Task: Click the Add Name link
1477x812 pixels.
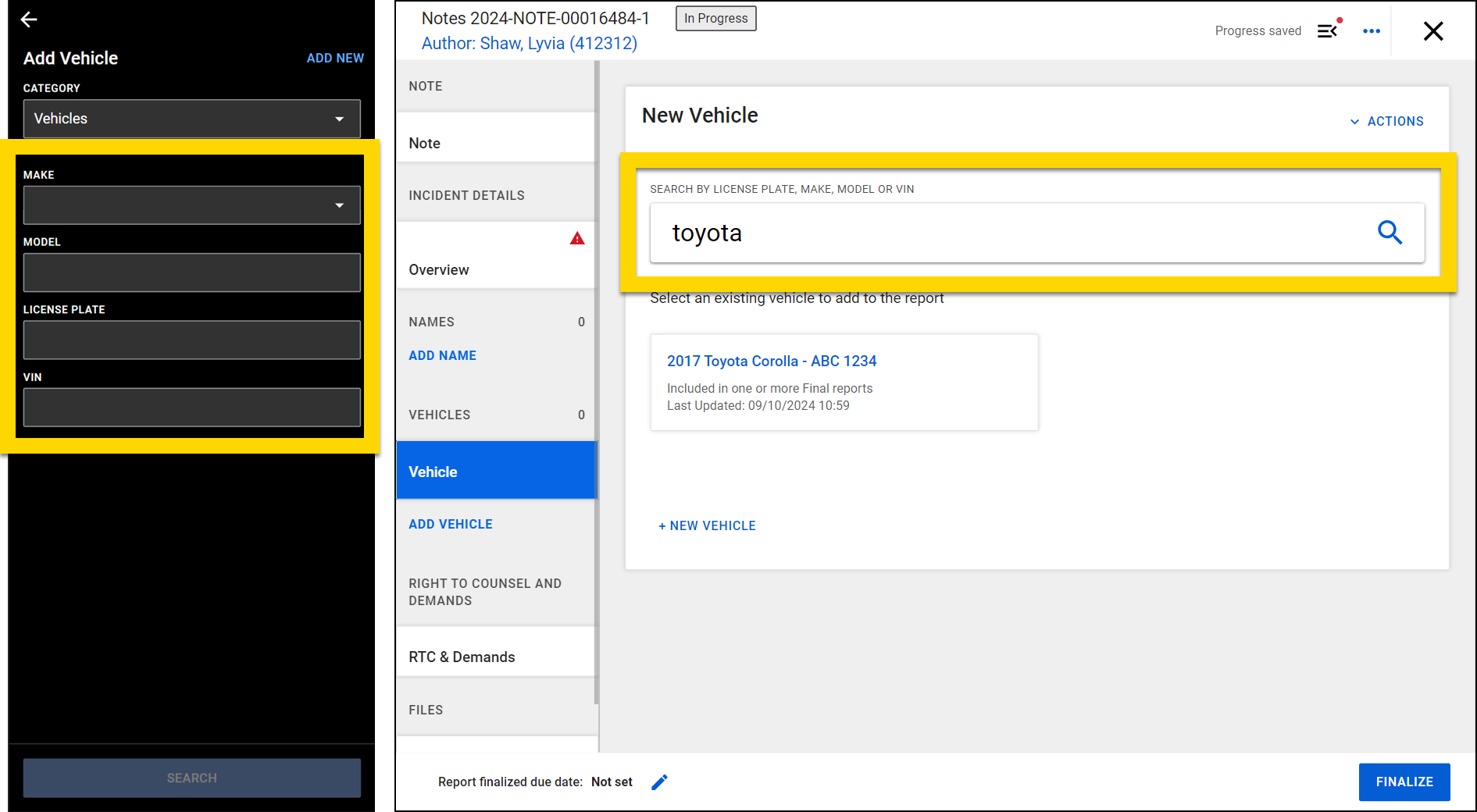Action: point(442,356)
